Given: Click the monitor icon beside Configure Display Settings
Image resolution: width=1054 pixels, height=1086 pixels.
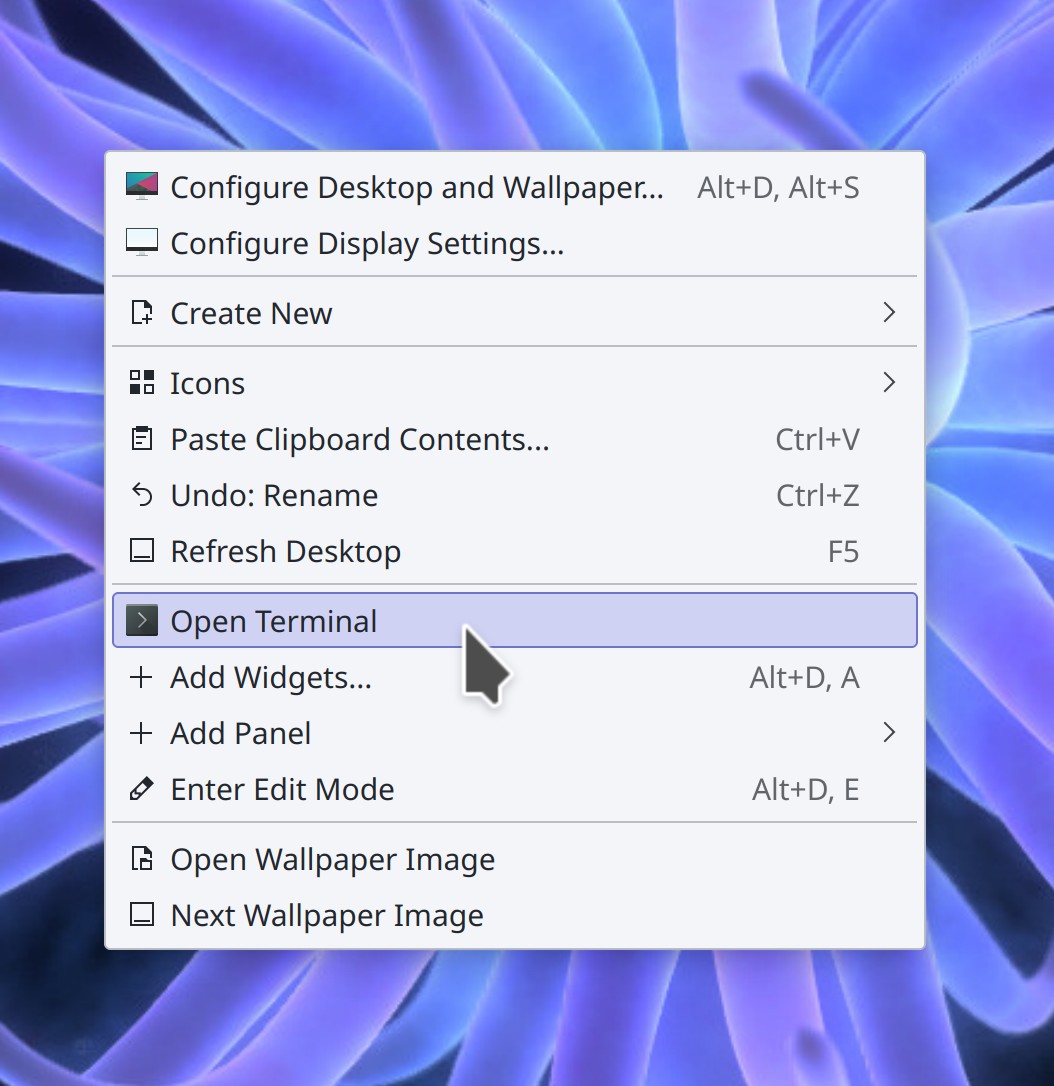Looking at the screenshot, I should click(x=142, y=243).
